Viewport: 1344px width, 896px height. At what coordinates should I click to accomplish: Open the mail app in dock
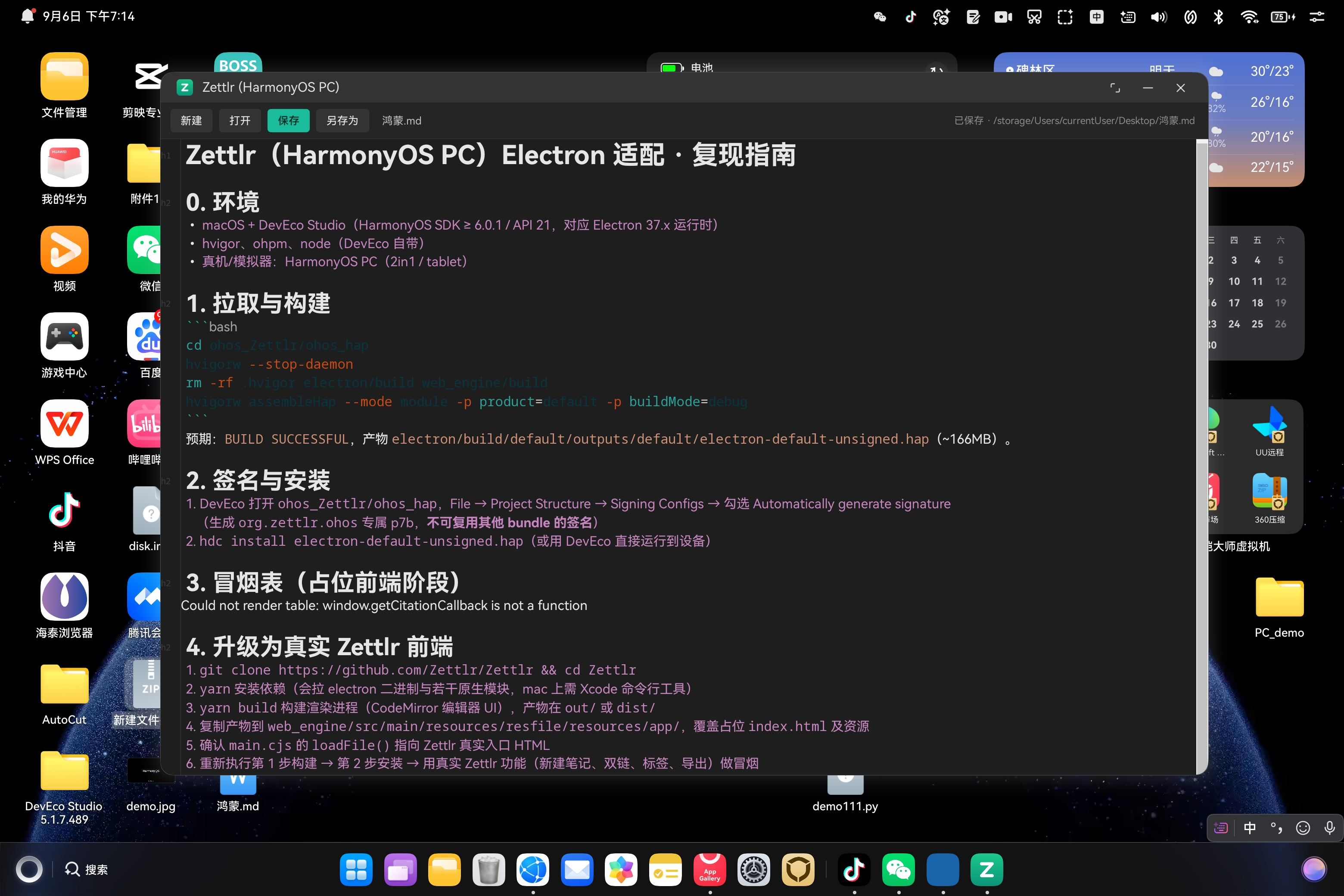(x=577, y=870)
